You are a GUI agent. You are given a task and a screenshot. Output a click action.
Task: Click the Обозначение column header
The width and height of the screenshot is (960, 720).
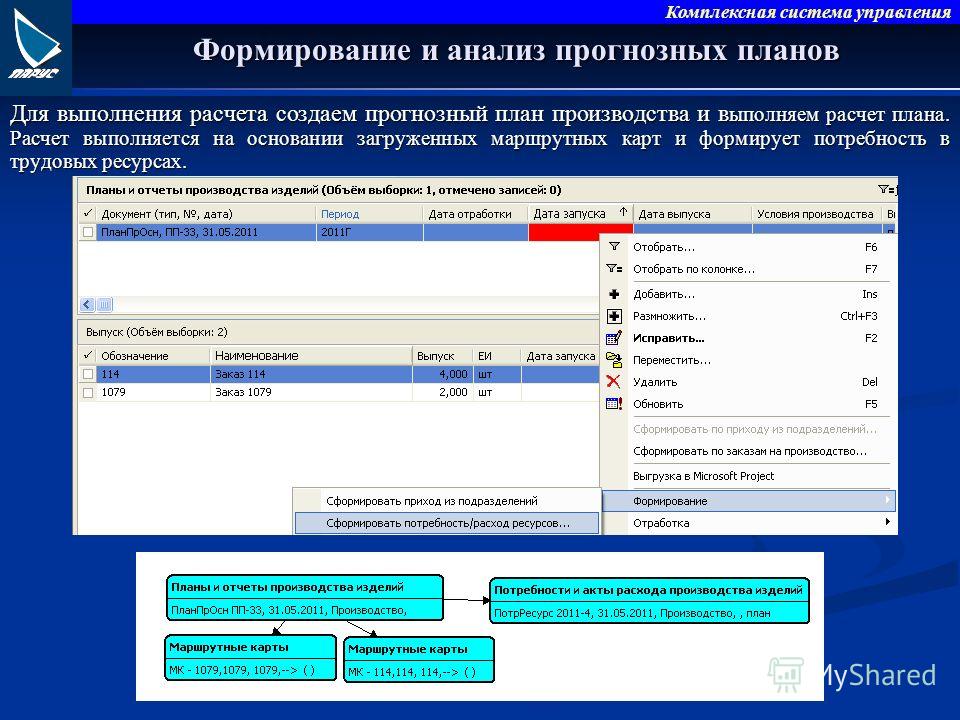[x=153, y=356]
